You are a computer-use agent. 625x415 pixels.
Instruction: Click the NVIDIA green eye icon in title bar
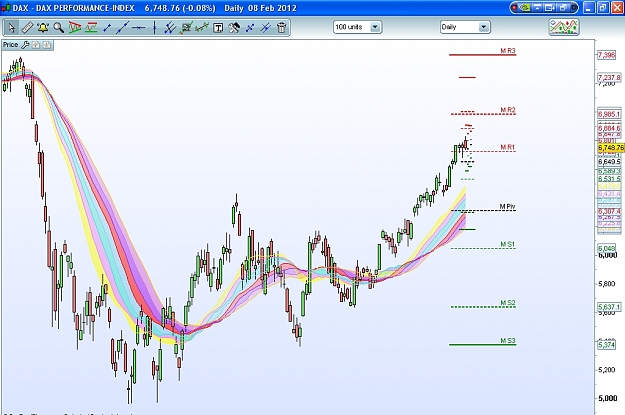point(525,8)
